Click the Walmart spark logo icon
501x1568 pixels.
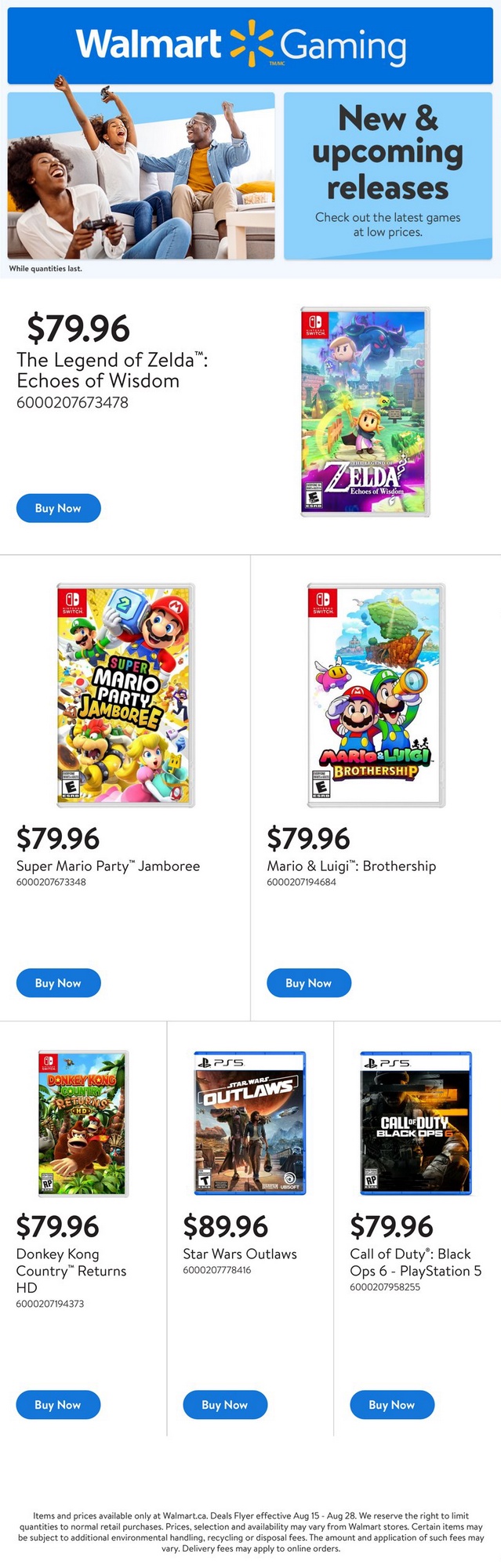(252, 44)
